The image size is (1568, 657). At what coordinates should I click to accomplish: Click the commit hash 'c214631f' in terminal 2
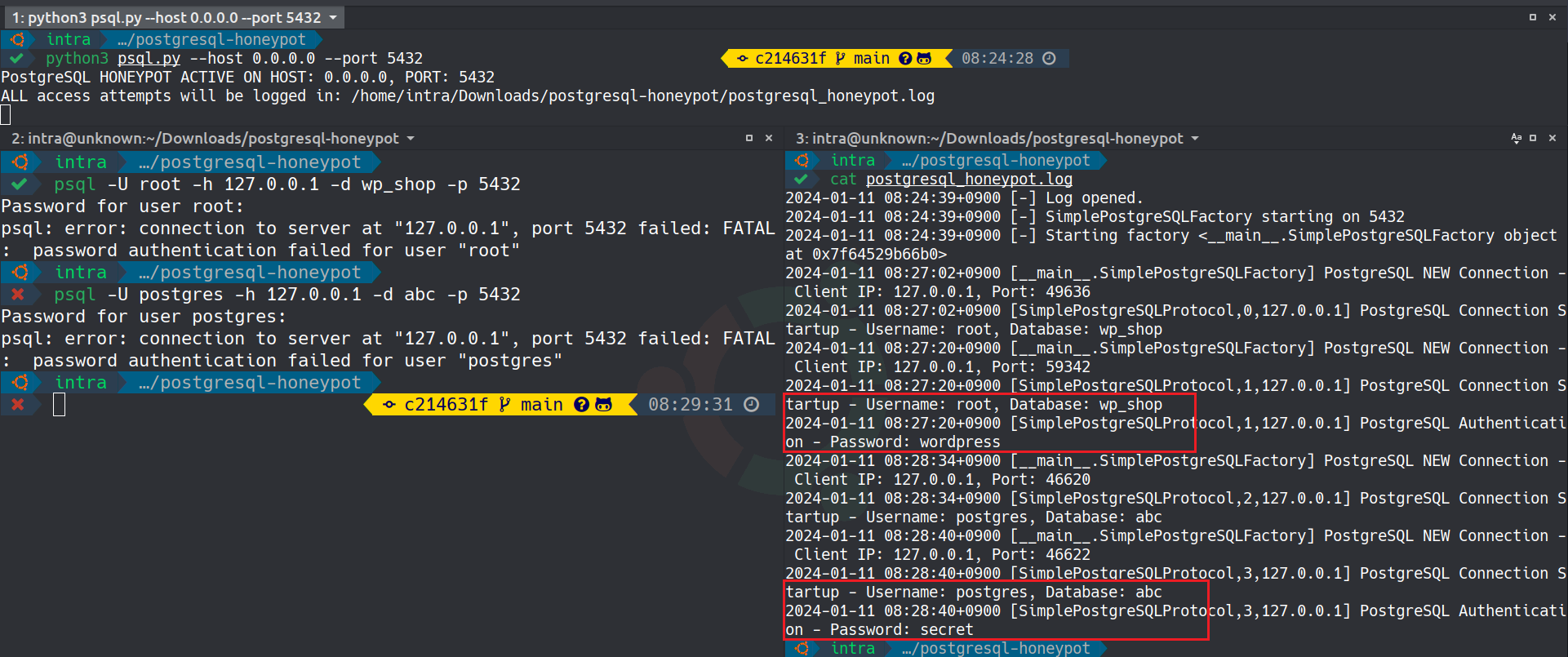point(446,405)
